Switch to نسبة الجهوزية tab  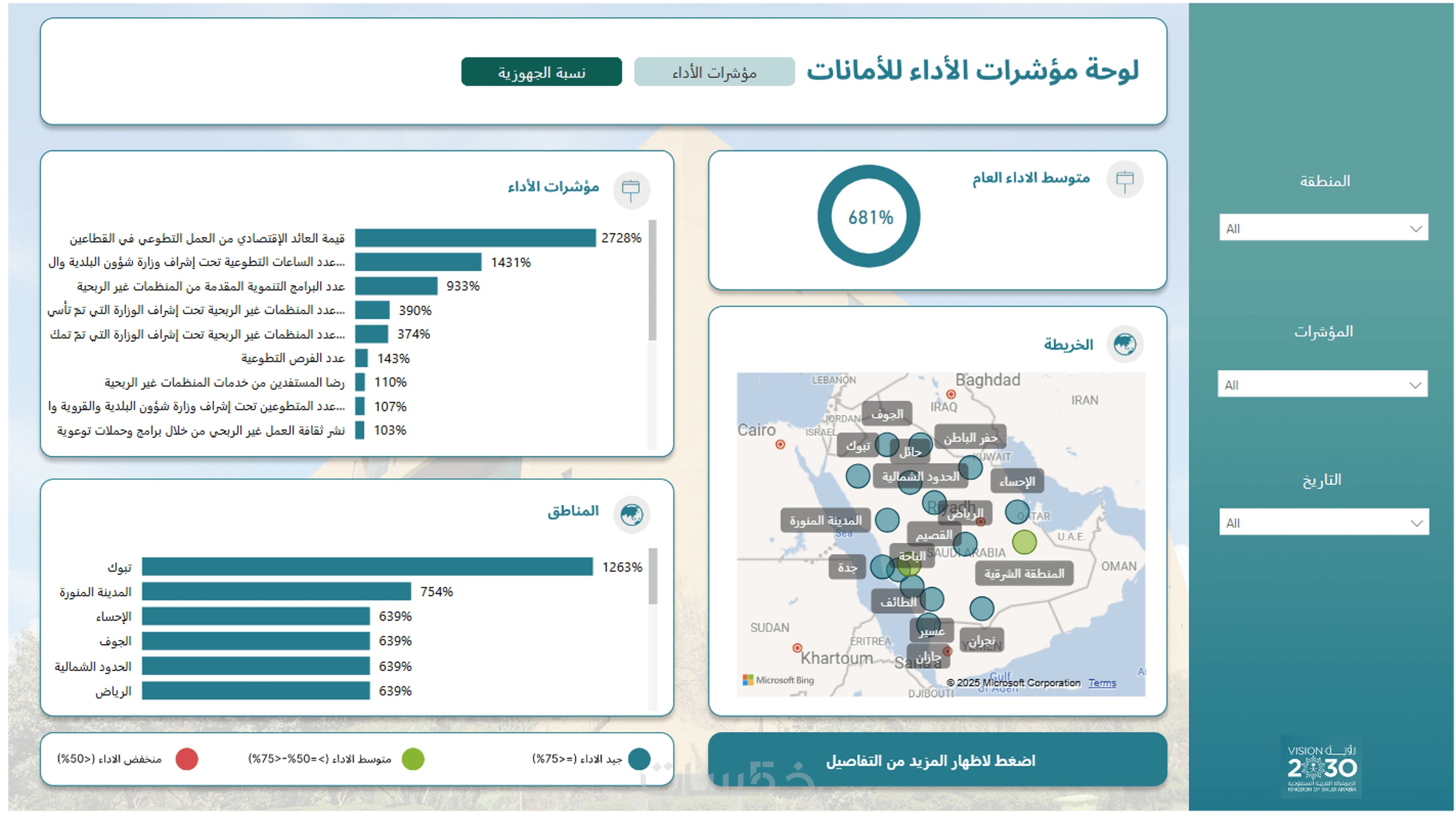tap(541, 72)
